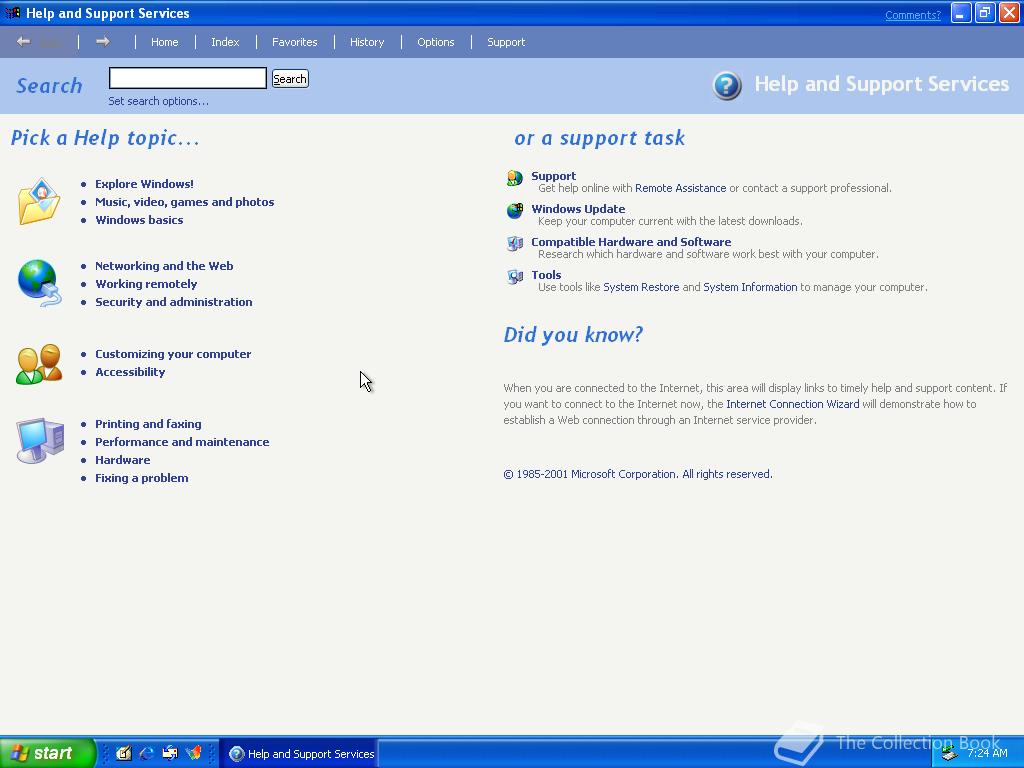
Task: Click the forward arrow in navigation bar
Action: point(103,42)
